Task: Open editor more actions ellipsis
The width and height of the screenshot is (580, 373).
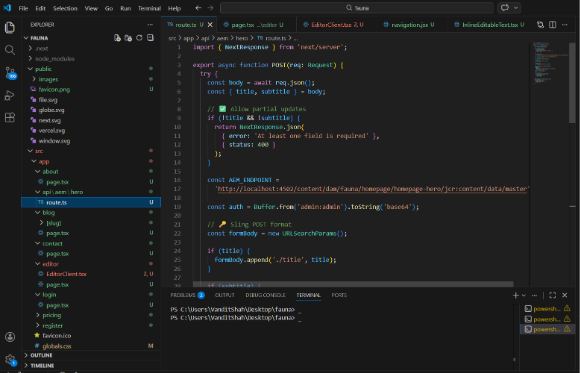Action: pyautogui.click(x=564, y=24)
